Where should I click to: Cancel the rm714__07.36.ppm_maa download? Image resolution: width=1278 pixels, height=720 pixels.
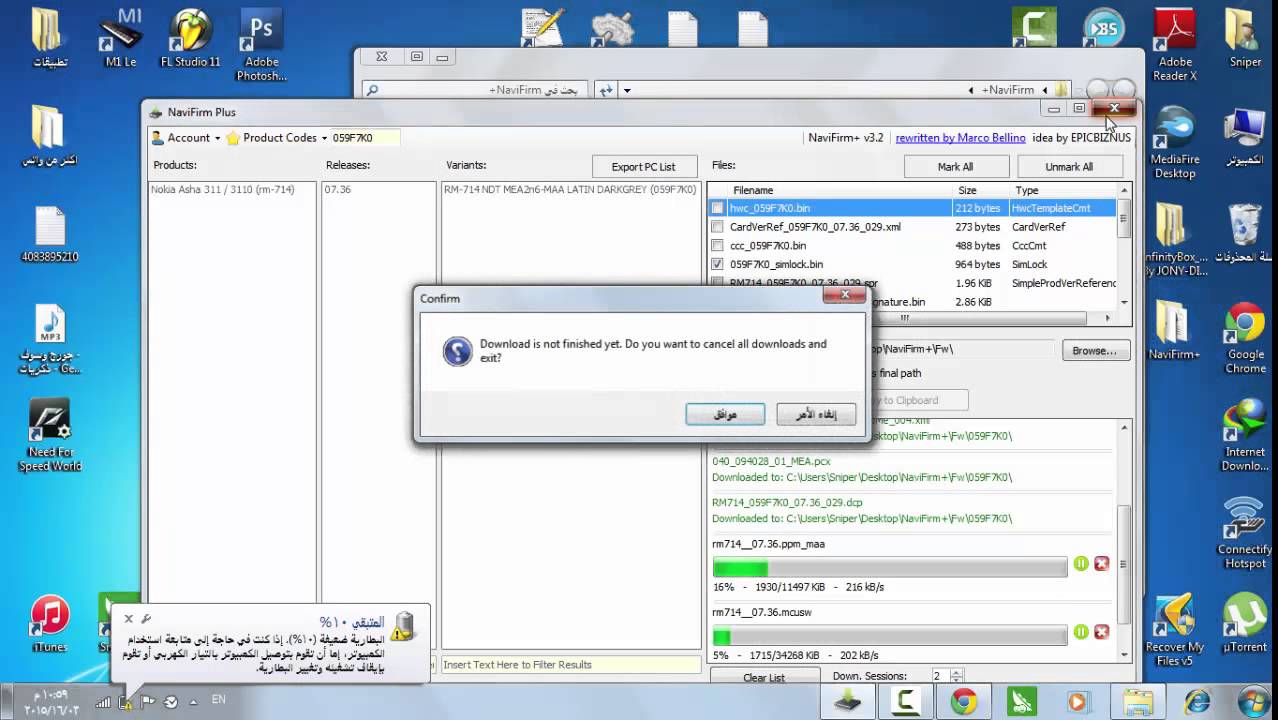click(1101, 564)
